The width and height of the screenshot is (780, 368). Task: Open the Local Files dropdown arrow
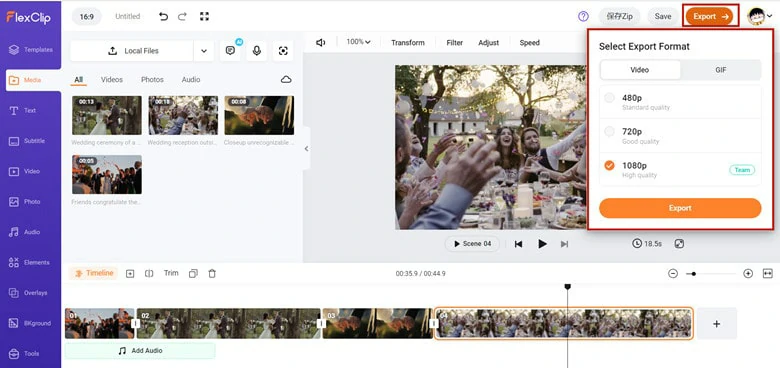click(203, 51)
